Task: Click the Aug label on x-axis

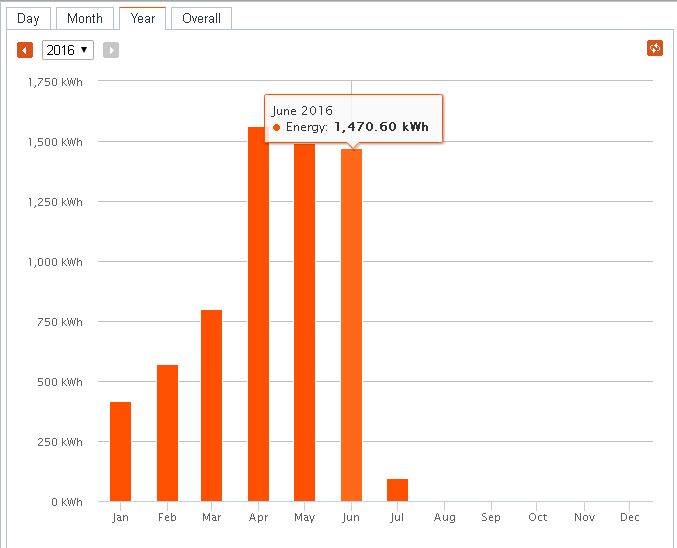Action: click(444, 518)
